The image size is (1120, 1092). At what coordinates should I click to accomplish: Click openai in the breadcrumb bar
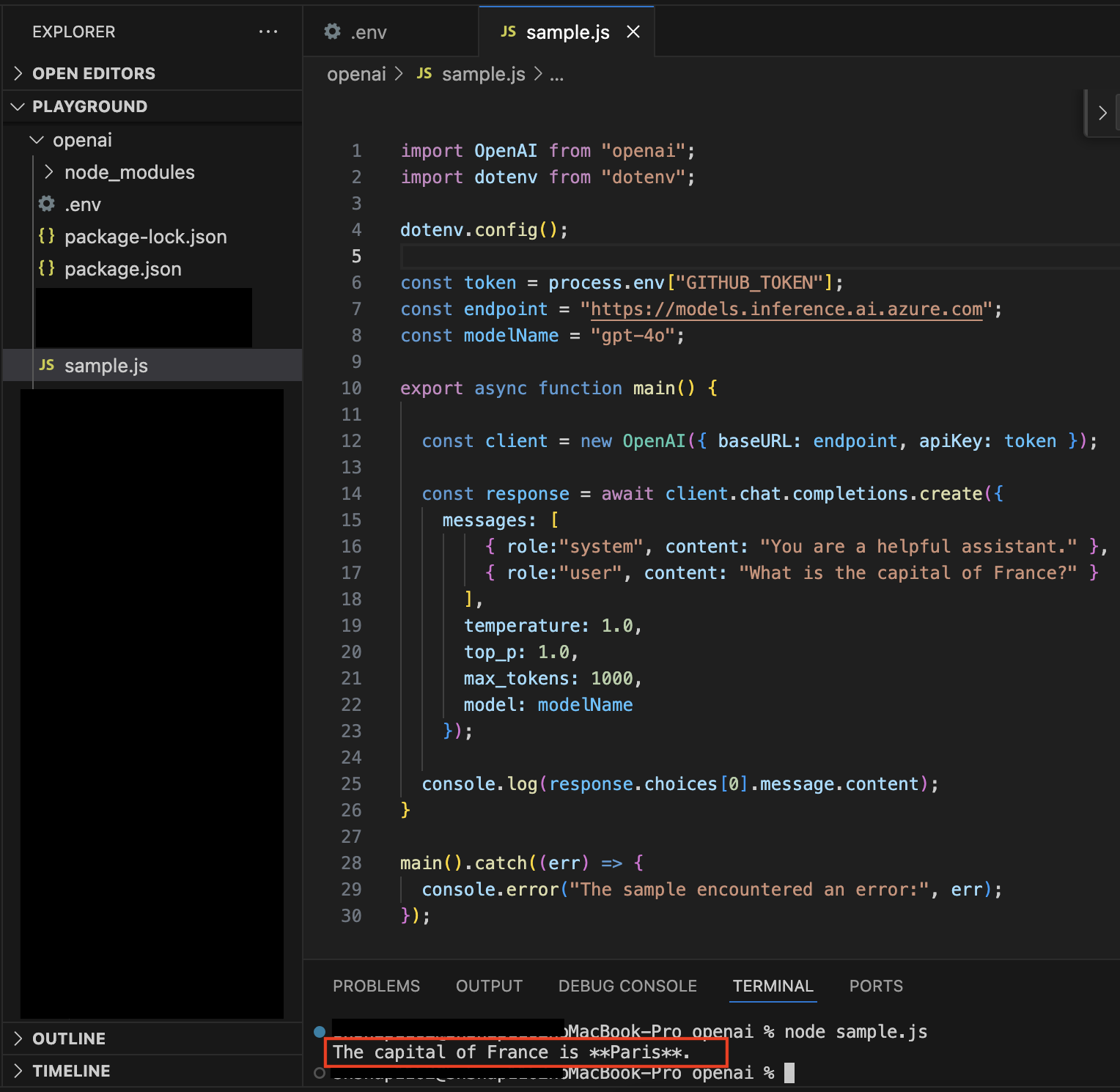tap(356, 73)
